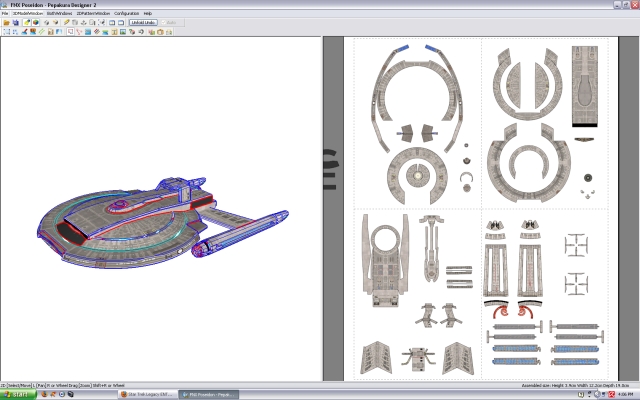Click the insert image picture icon

point(123,31)
